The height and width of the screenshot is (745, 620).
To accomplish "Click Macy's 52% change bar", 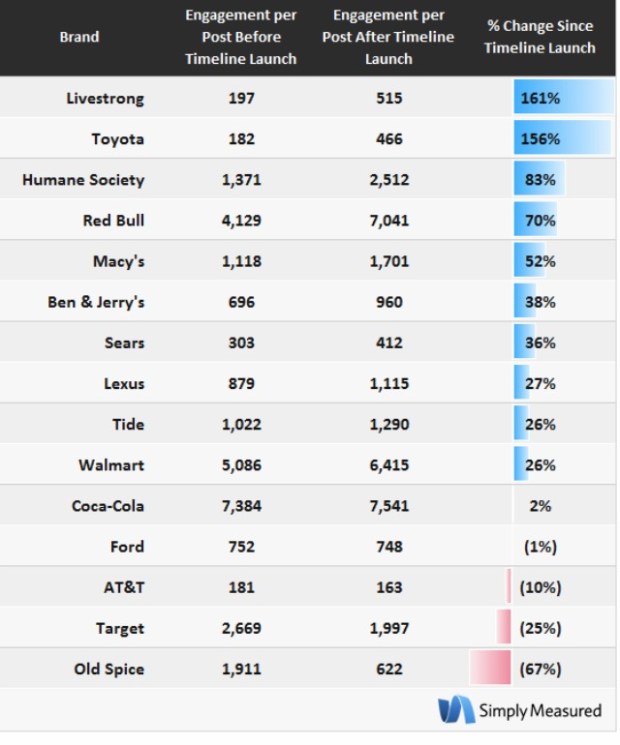I will click(x=530, y=261).
